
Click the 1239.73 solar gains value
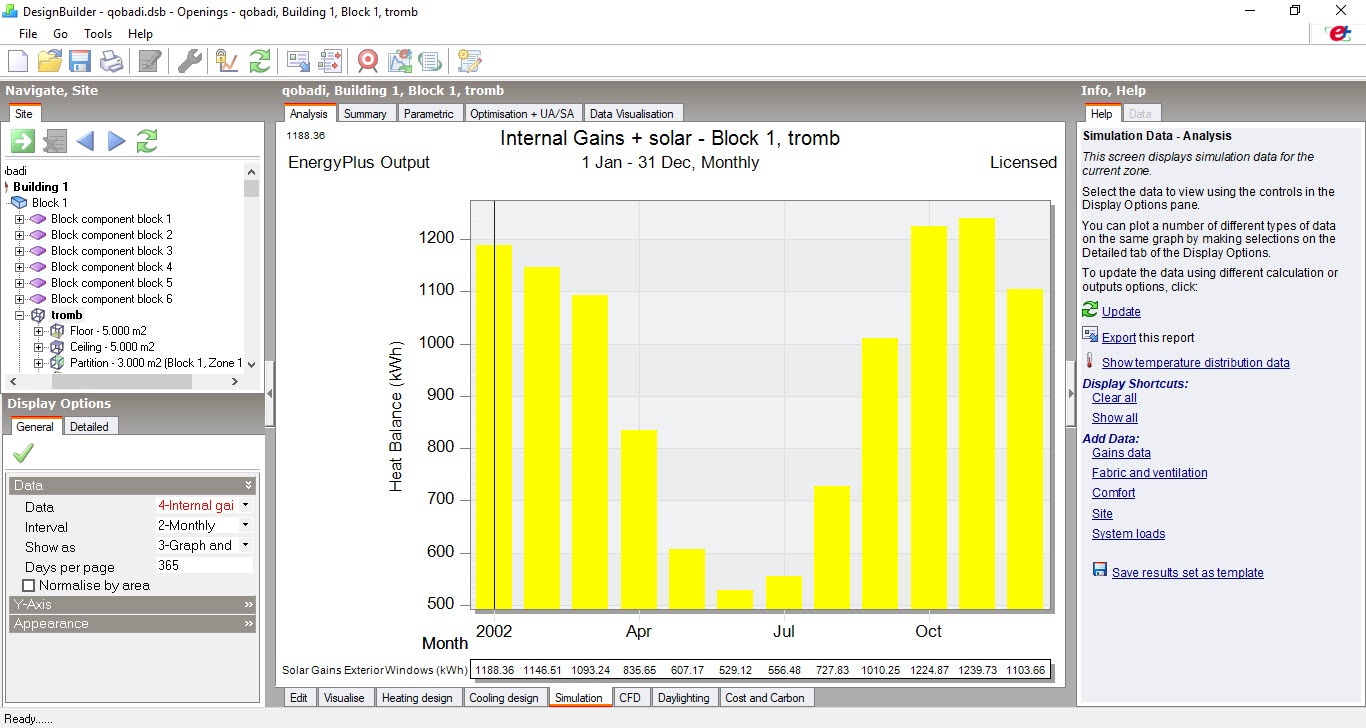click(x=978, y=670)
